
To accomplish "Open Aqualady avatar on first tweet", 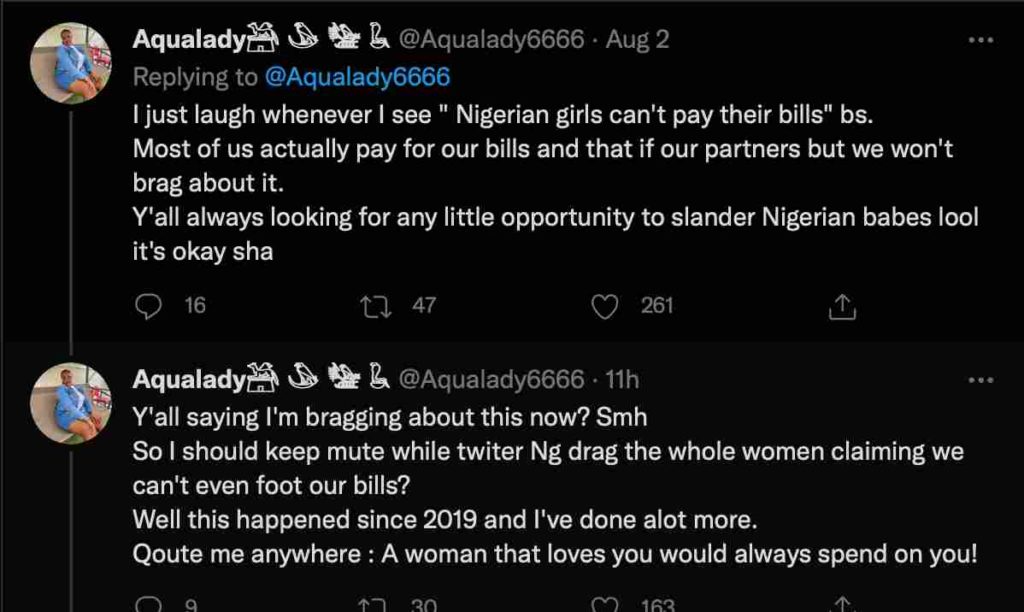I will click(x=70, y=62).
